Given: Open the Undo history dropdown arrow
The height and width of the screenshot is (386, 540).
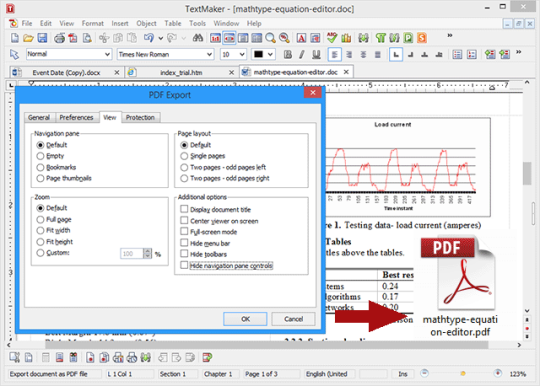Looking at the screenshot, I should pos(160,38).
